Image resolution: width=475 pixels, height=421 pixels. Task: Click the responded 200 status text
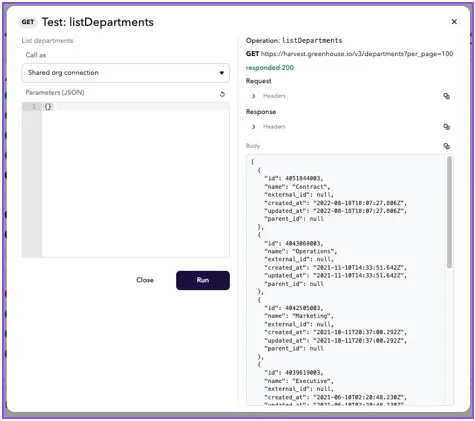pyautogui.click(x=270, y=68)
